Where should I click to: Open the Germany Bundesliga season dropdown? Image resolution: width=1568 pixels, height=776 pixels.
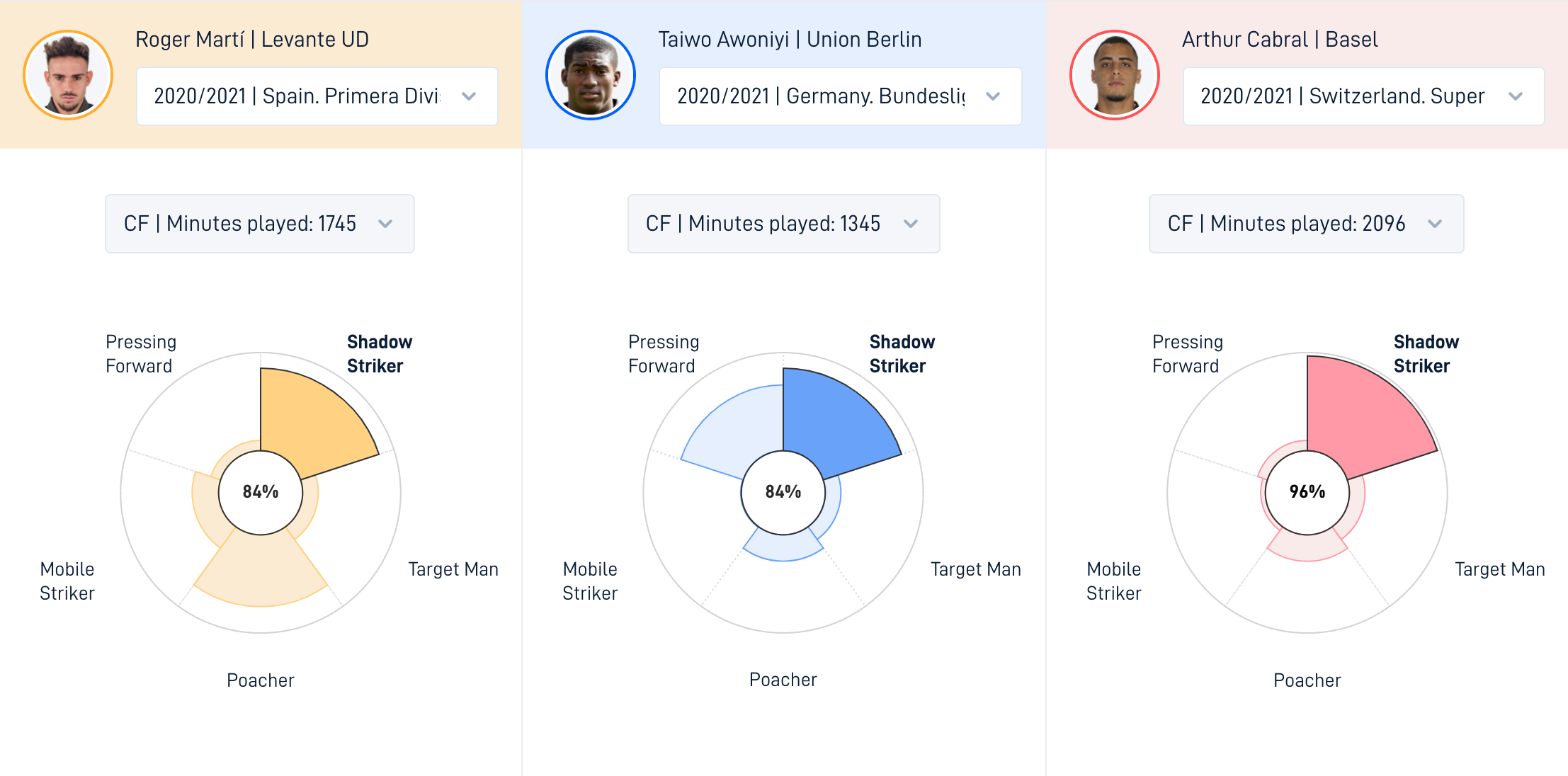tap(840, 96)
